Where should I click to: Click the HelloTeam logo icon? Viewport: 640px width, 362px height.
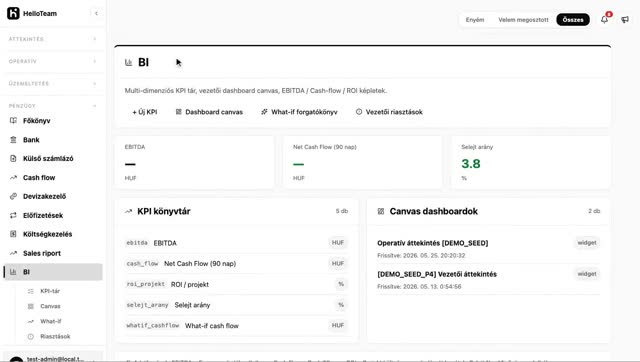[13, 13]
